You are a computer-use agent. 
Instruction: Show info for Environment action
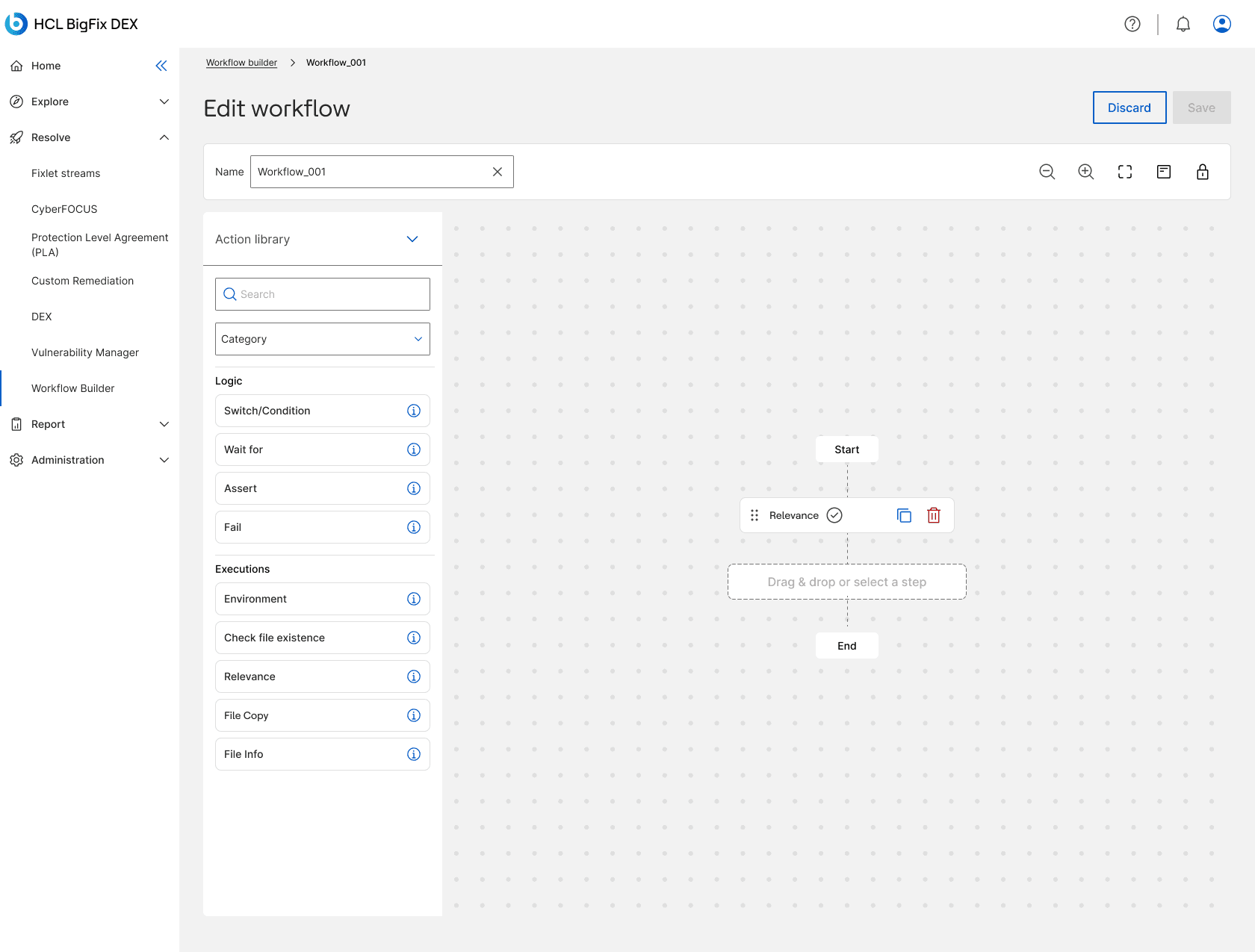414,599
